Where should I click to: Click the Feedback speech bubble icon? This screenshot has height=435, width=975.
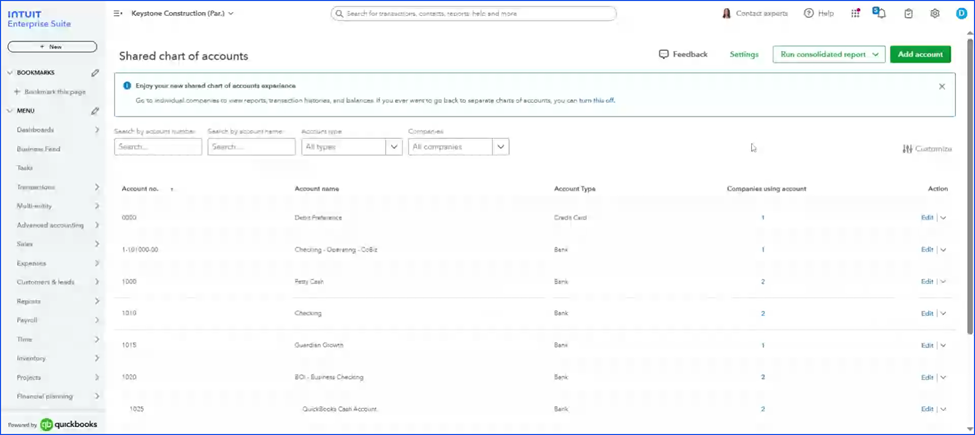coord(663,54)
